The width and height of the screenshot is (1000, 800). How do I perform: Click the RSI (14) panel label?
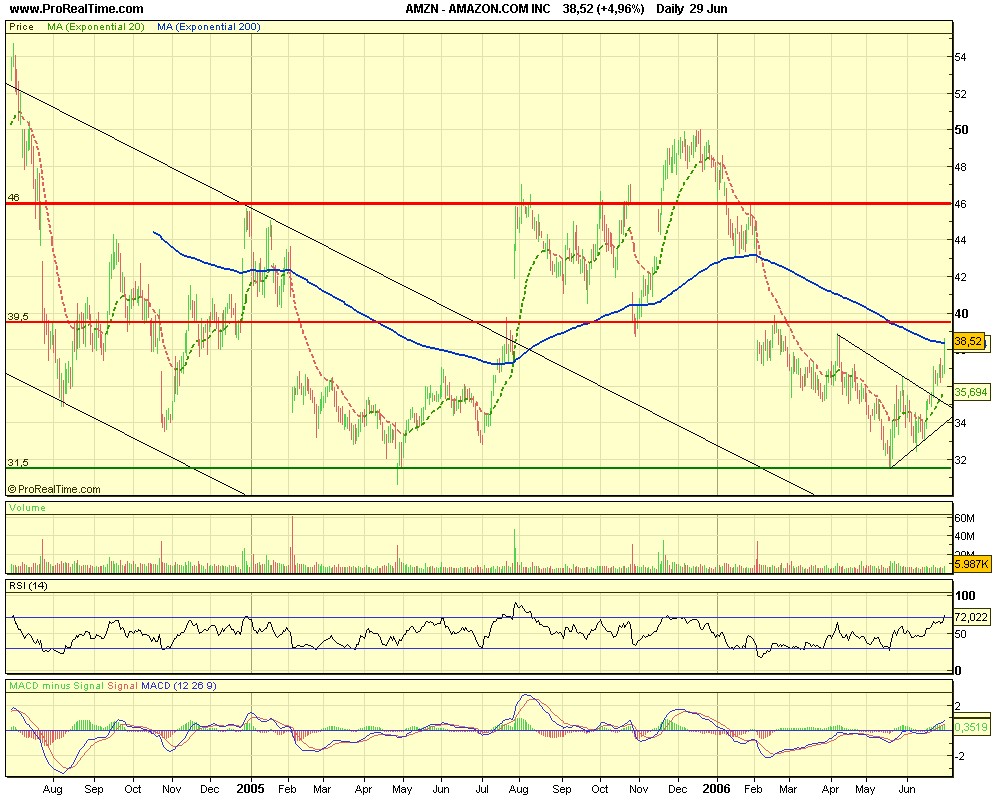click(x=28, y=586)
